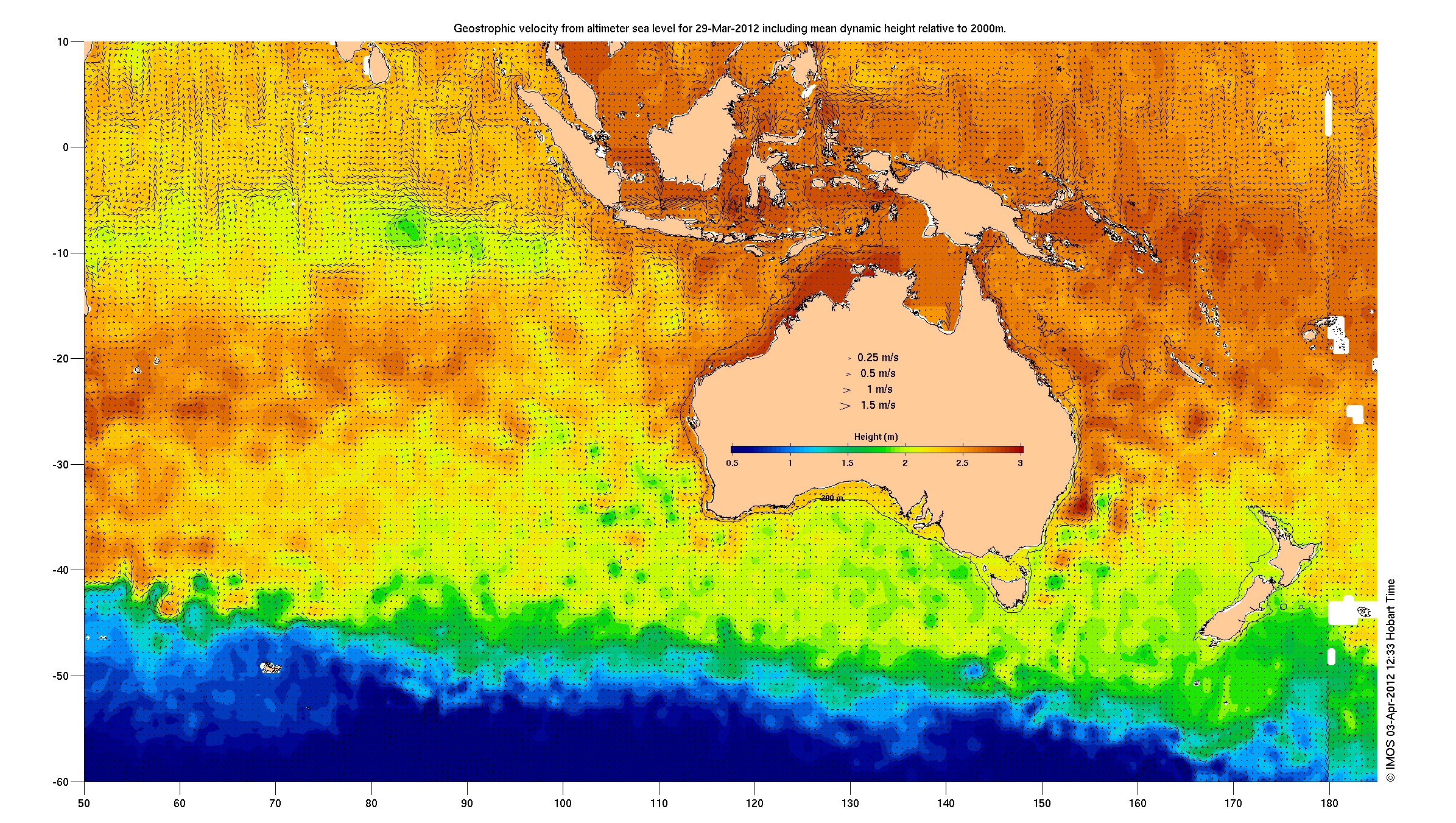This screenshot has height=823, width=1456.
Task: Click latitude axis label -30
Action: (x=60, y=464)
